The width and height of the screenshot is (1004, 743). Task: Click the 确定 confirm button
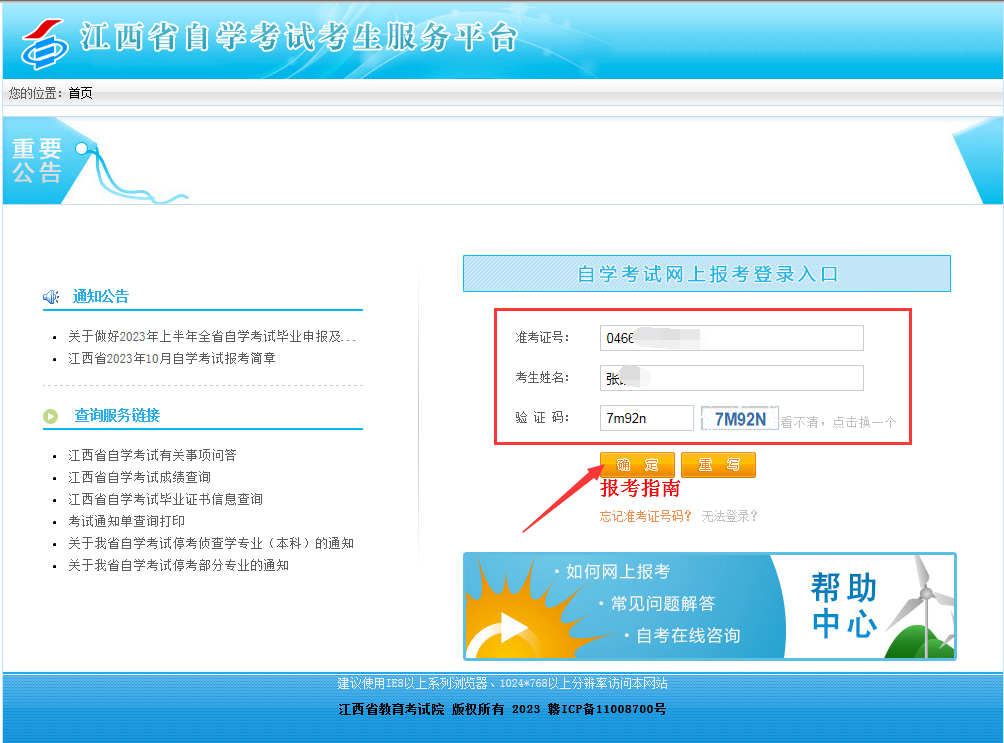click(637, 463)
